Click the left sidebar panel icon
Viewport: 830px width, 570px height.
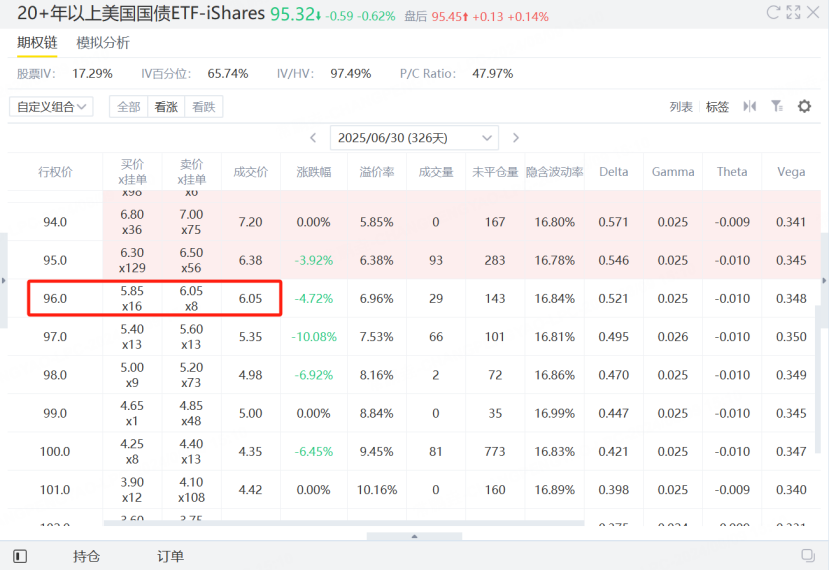point(20,556)
